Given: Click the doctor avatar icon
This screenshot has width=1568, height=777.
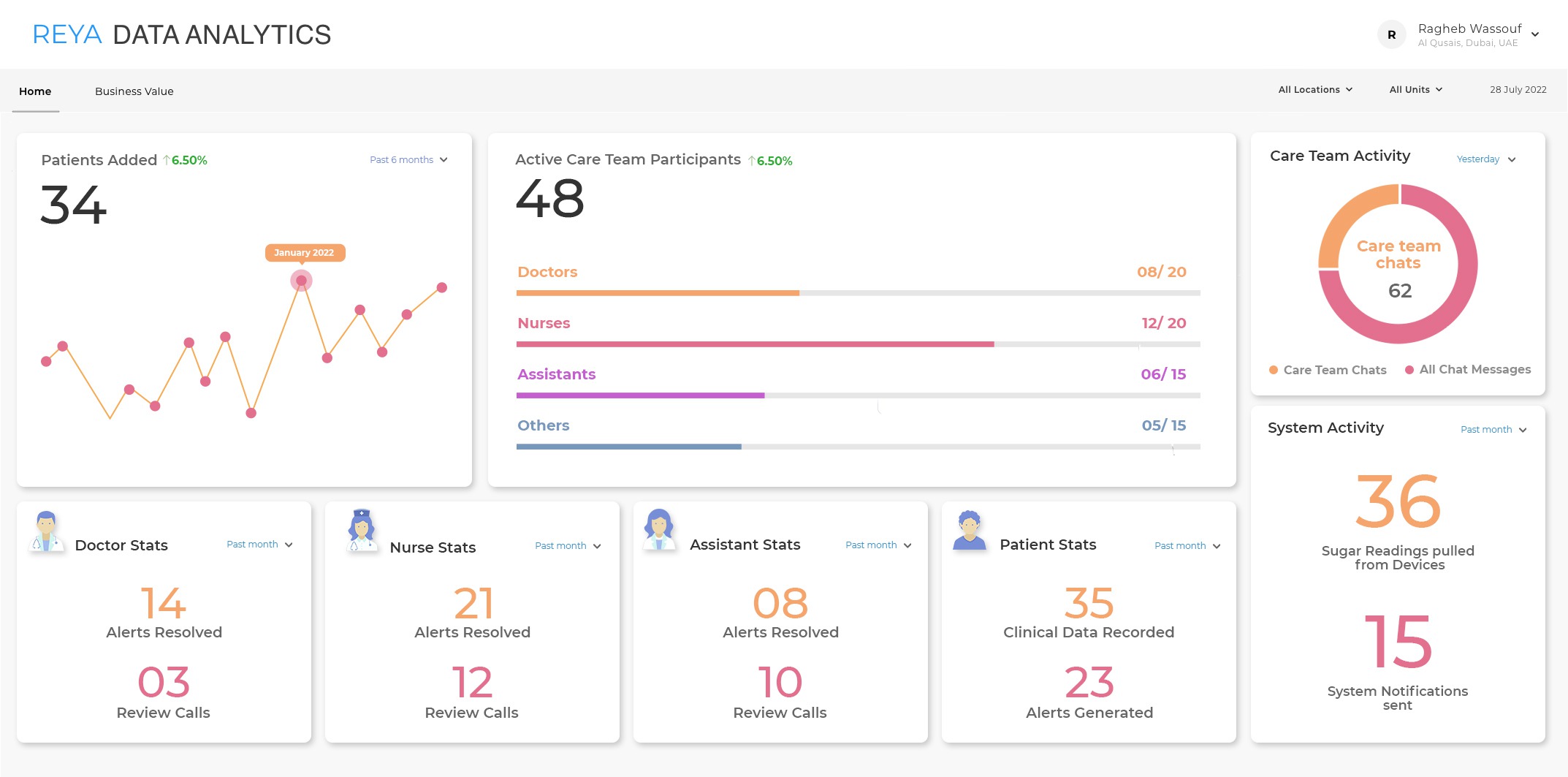Looking at the screenshot, I should point(46,531).
